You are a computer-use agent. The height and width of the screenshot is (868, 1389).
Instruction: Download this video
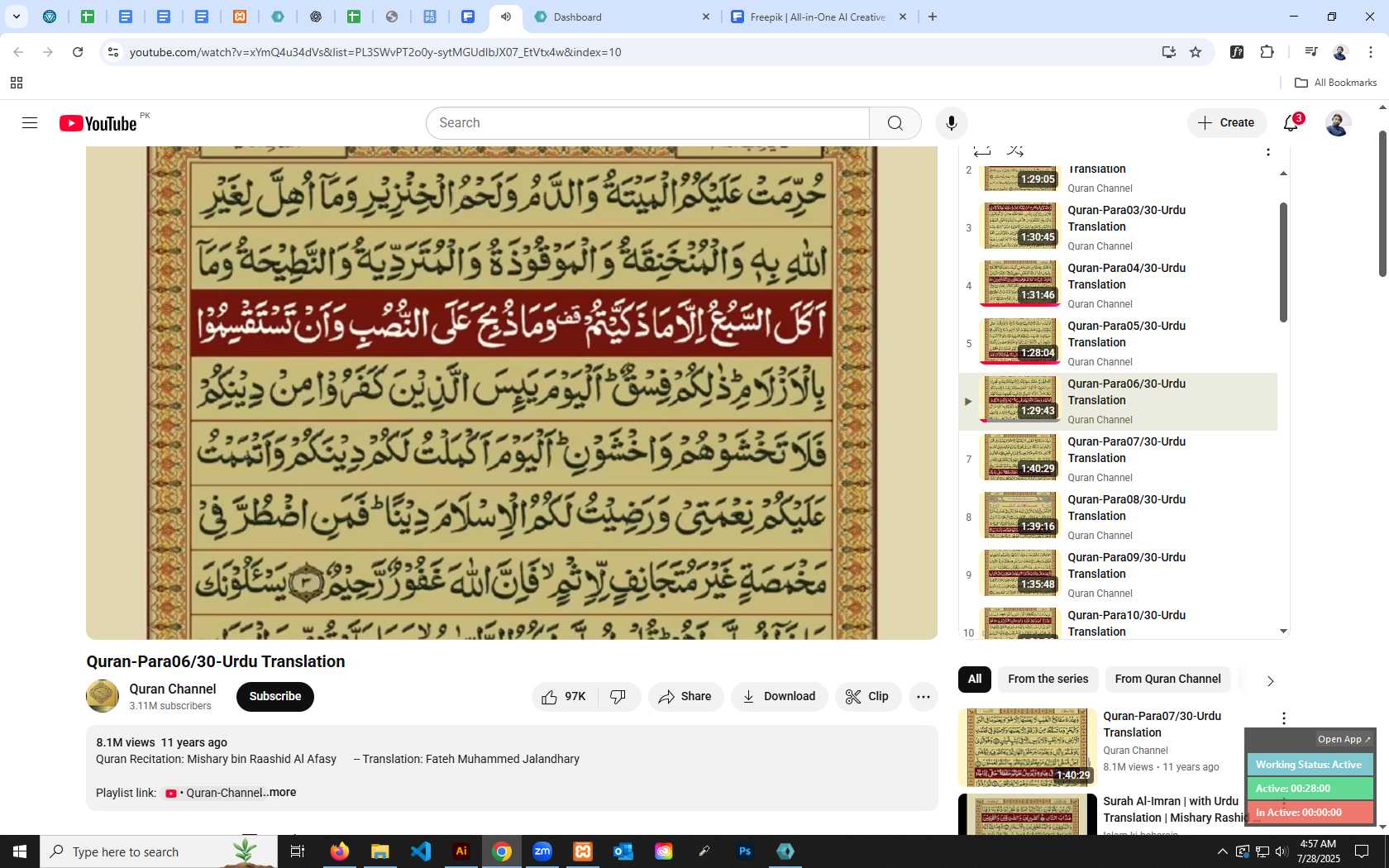click(779, 697)
